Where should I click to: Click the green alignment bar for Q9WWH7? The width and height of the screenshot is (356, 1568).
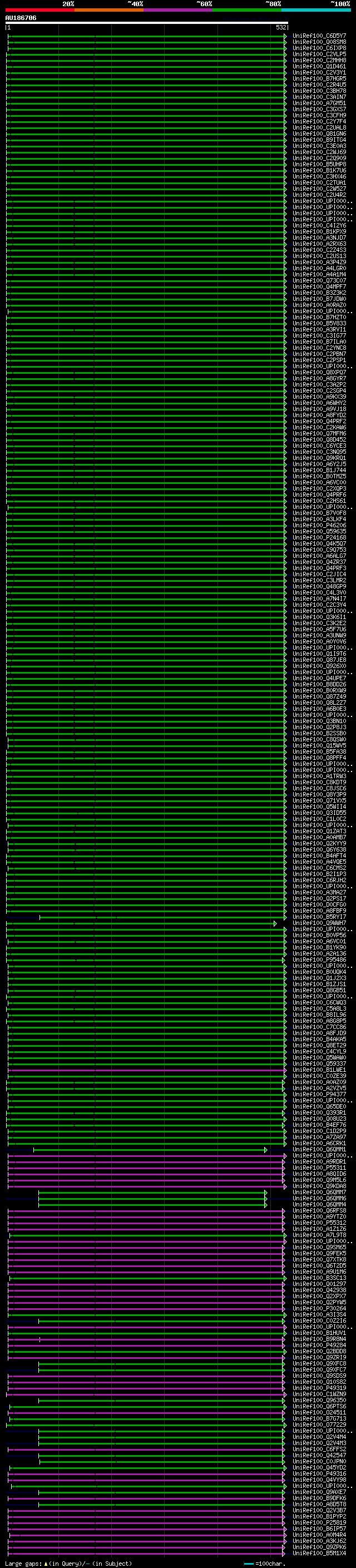tap(141, 923)
